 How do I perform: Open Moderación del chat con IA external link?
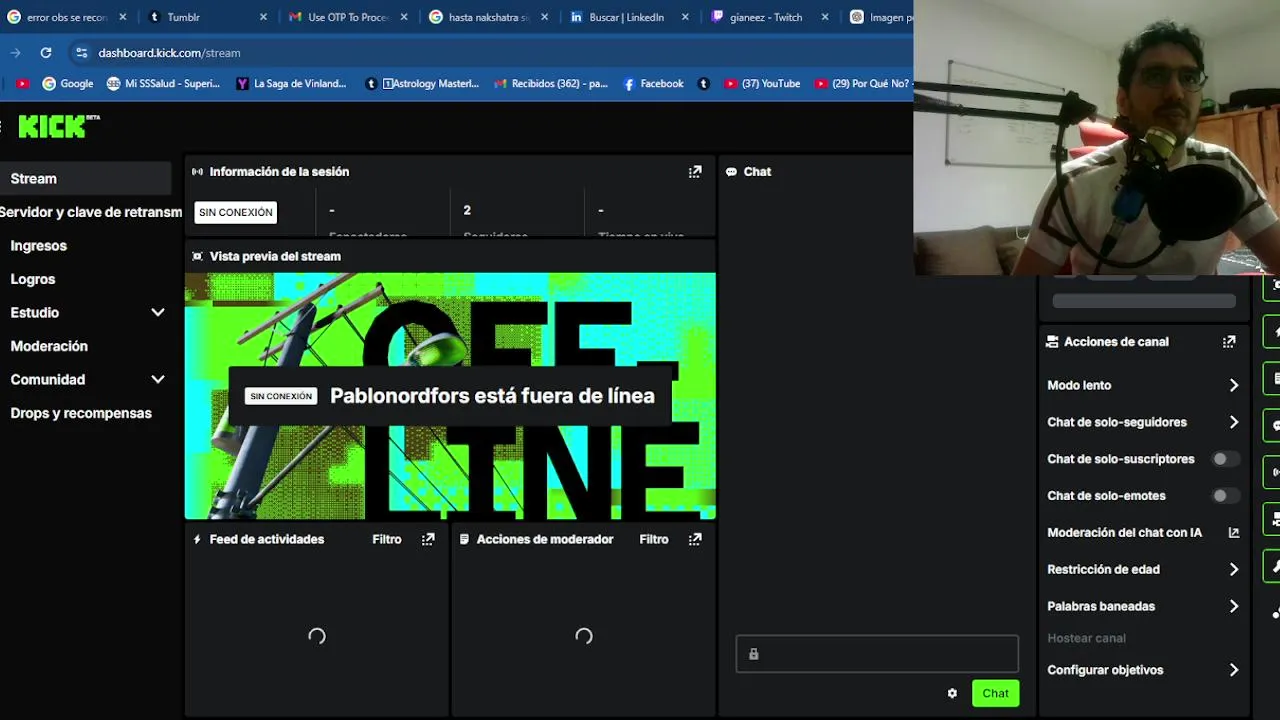[x=1234, y=533]
